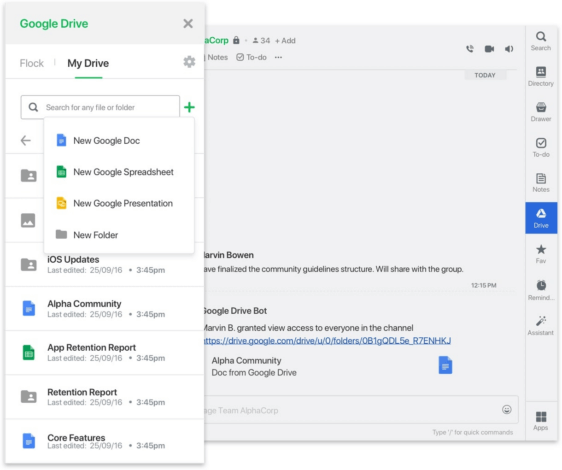Image resolution: width=562 pixels, height=470 pixels.
Task: Open Directory in the right sidebar
Action: 541,77
